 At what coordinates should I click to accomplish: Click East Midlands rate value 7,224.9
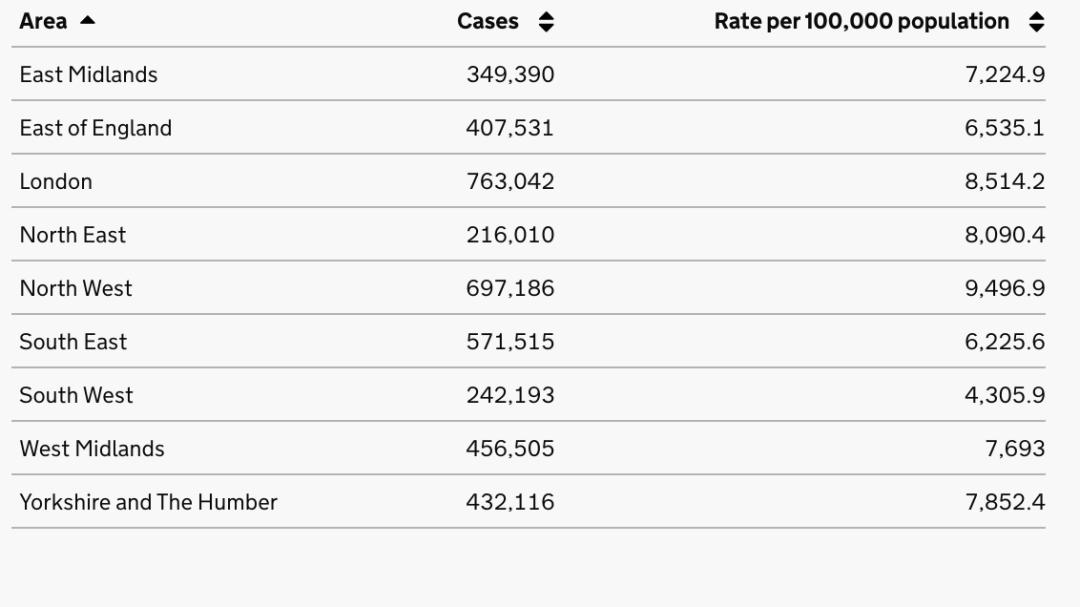click(x=1005, y=74)
